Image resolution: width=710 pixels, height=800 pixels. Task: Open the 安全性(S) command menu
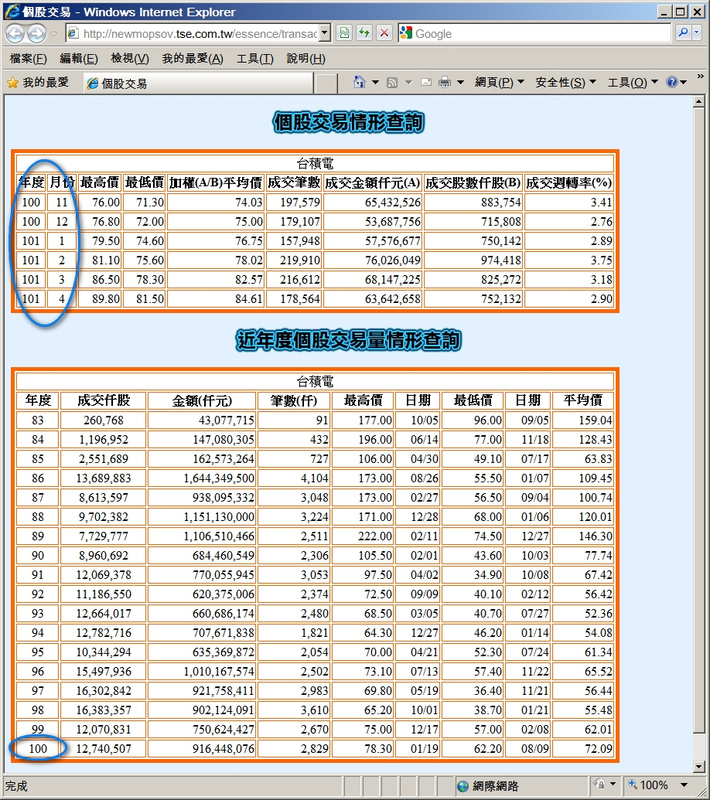point(565,82)
